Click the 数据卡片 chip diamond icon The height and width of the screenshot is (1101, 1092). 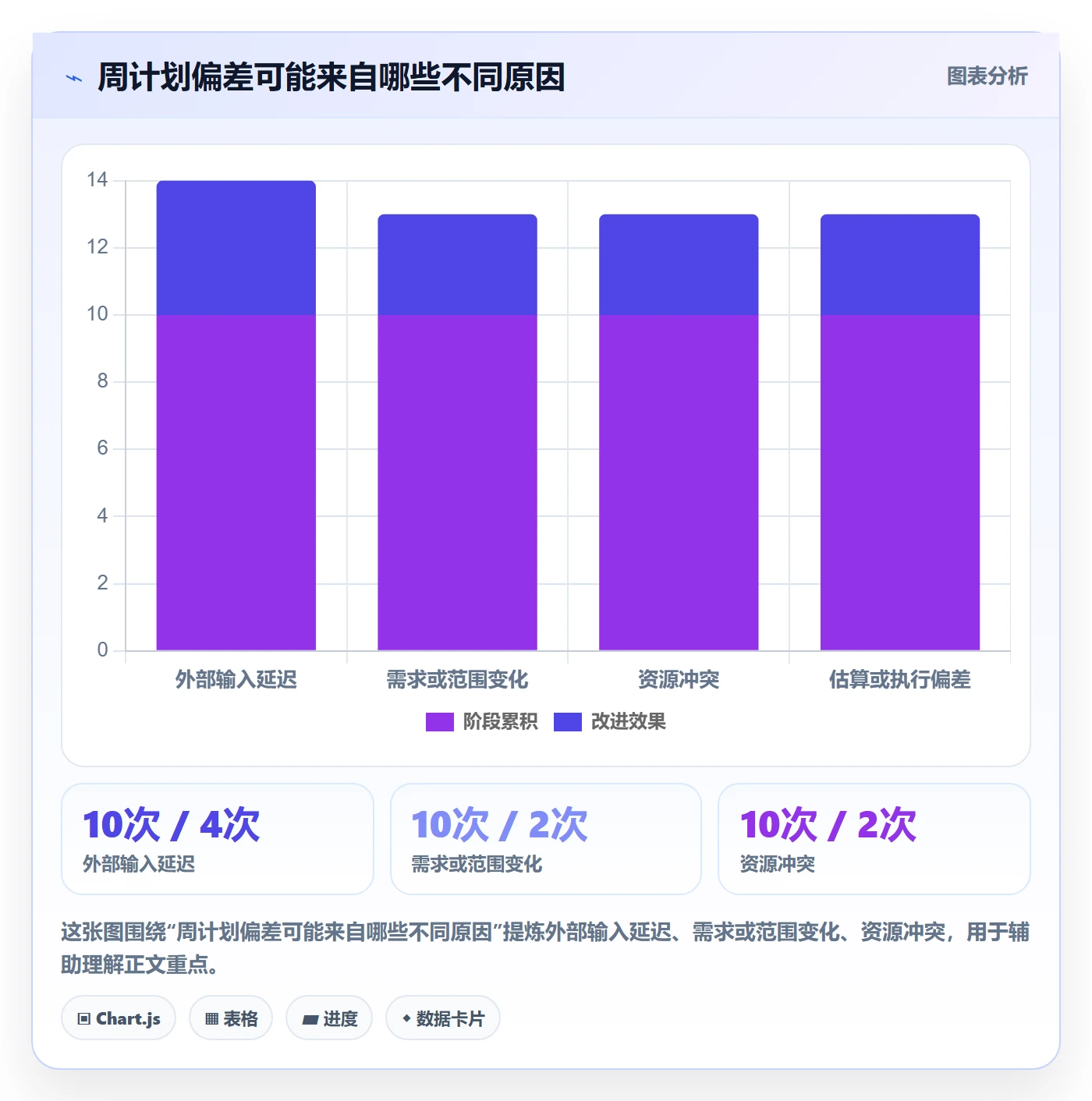tap(406, 1018)
